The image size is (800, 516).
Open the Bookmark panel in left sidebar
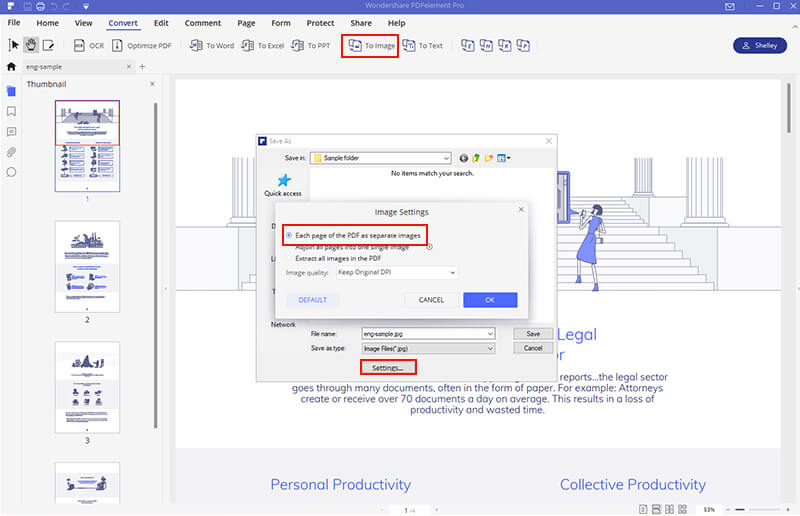(x=11, y=111)
